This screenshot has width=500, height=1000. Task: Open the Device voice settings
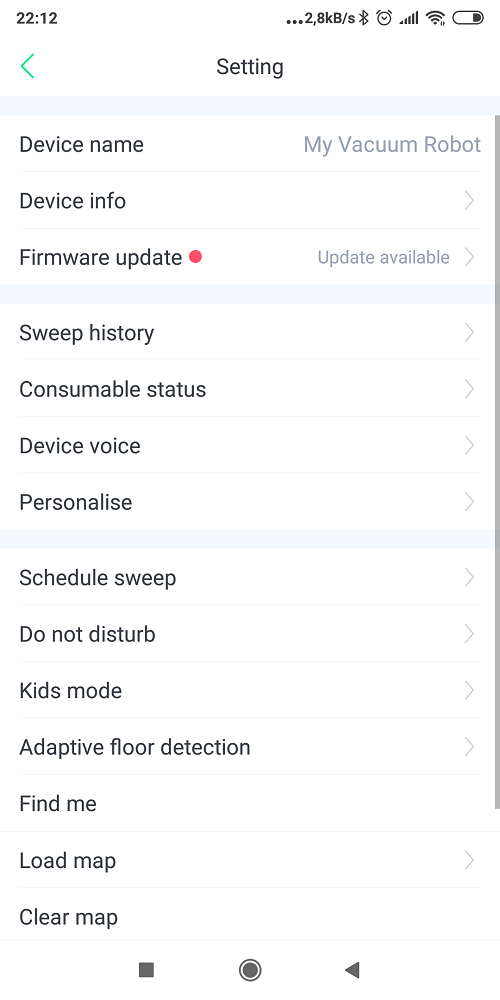(250, 445)
